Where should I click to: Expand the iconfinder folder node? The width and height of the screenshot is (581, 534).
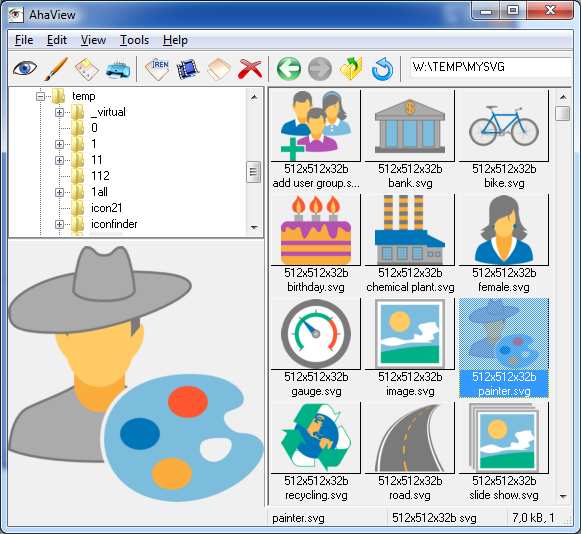point(59,224)
